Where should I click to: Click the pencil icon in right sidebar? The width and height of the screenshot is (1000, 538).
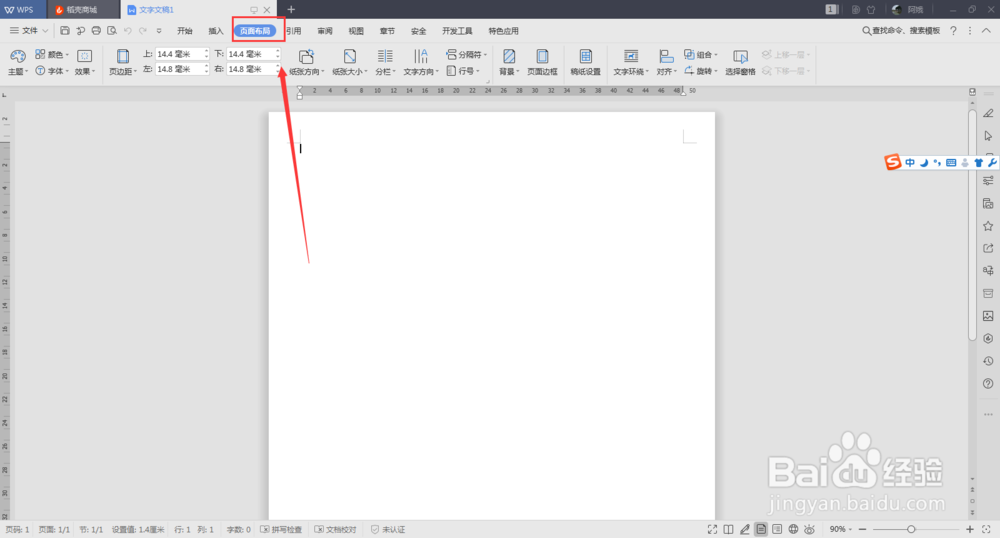point(988,113)
